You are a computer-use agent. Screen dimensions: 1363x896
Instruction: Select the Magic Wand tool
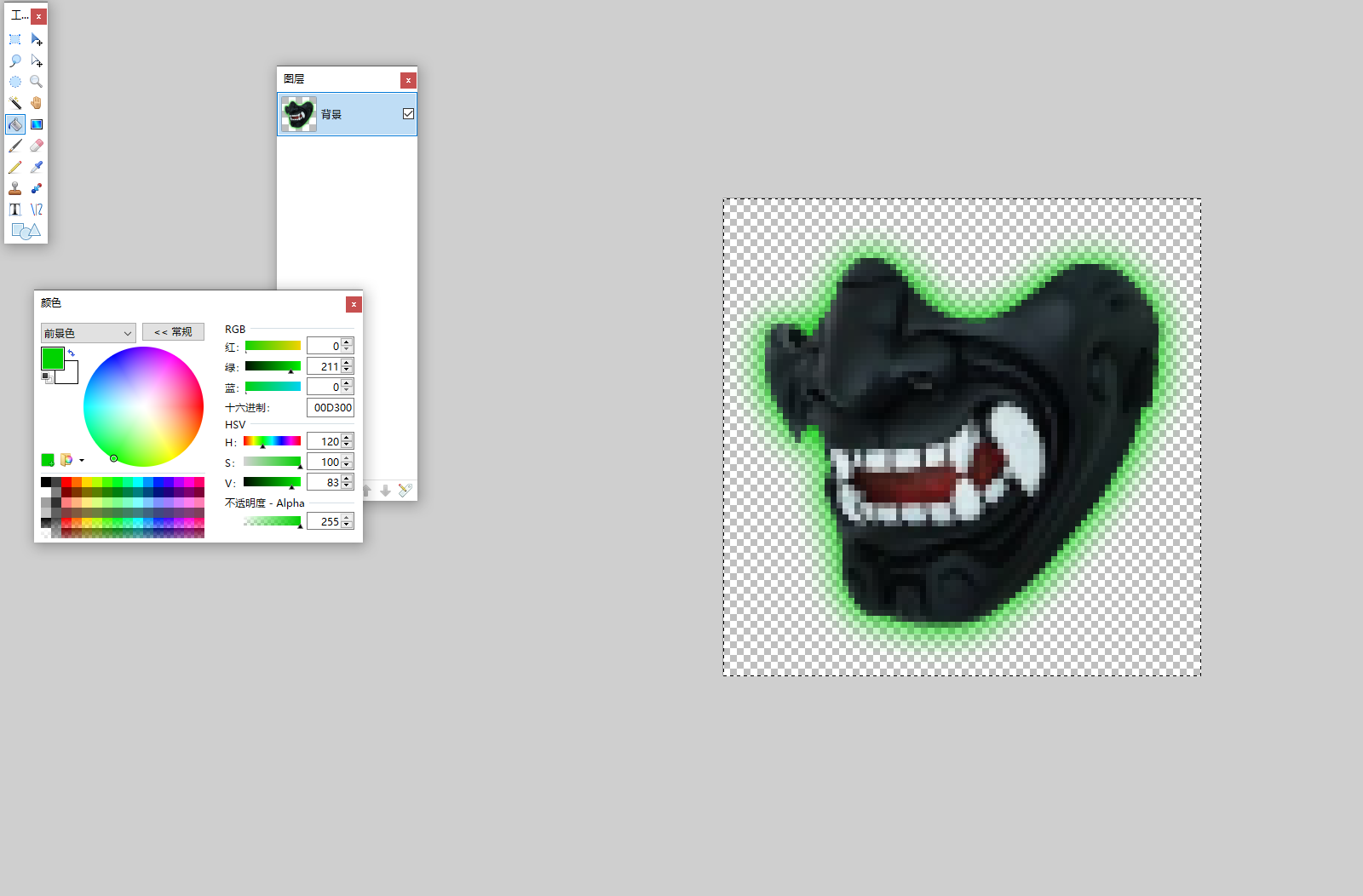pyautogui.click(x=15, y=103)
